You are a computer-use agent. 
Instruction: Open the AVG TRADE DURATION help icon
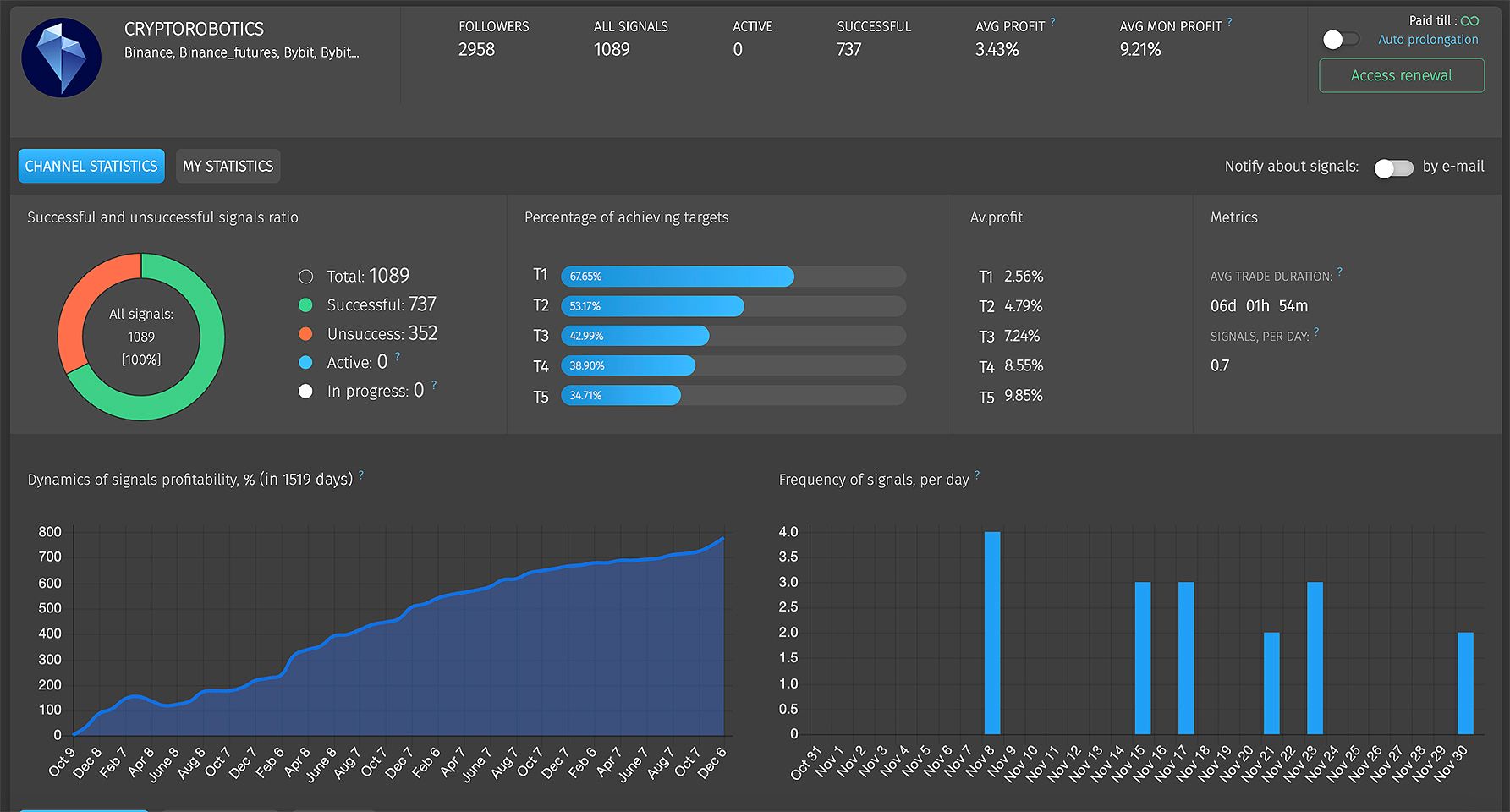pyautogui.click(x=1340, y=272)
